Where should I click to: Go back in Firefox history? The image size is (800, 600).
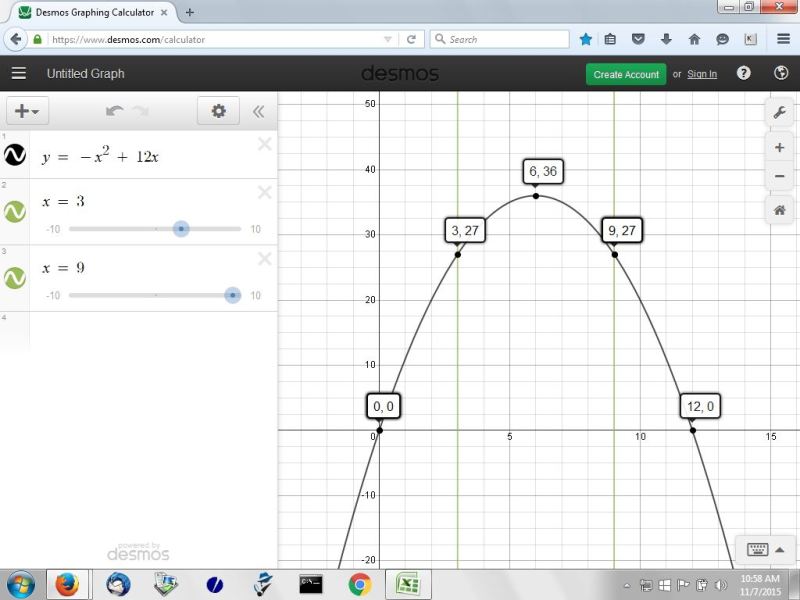pyautogui.click(x=16, y=39)
